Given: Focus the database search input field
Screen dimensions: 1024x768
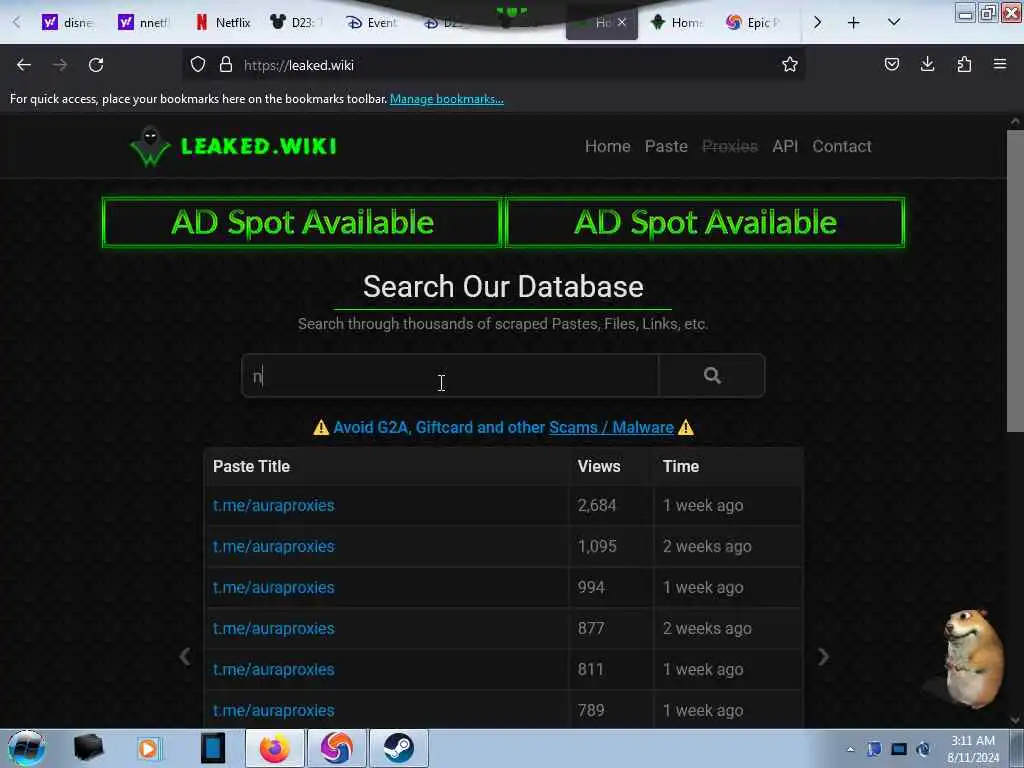Looking at the screenshot, I should click(x=450, y=376).
